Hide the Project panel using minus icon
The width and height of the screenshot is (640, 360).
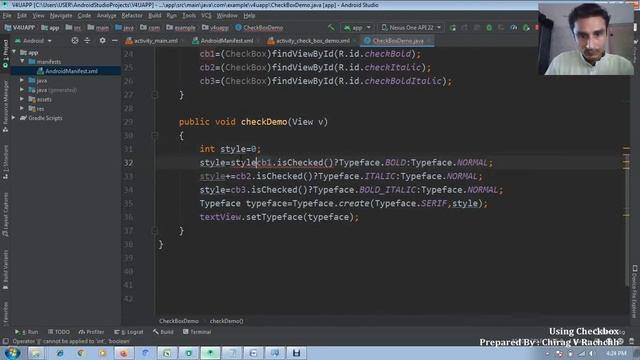point(115,40)
